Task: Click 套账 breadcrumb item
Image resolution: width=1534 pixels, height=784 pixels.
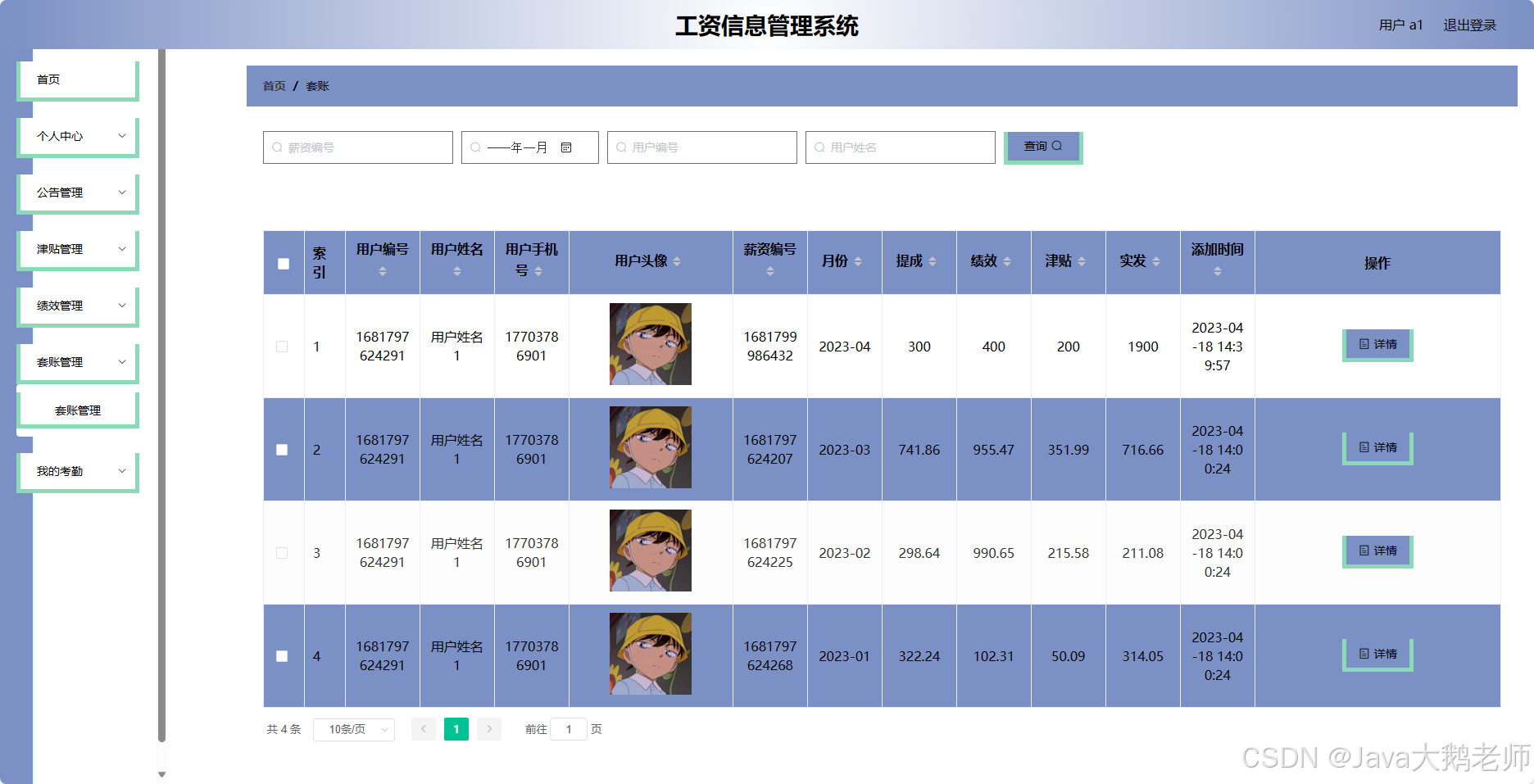Action: tap(317, 86)
